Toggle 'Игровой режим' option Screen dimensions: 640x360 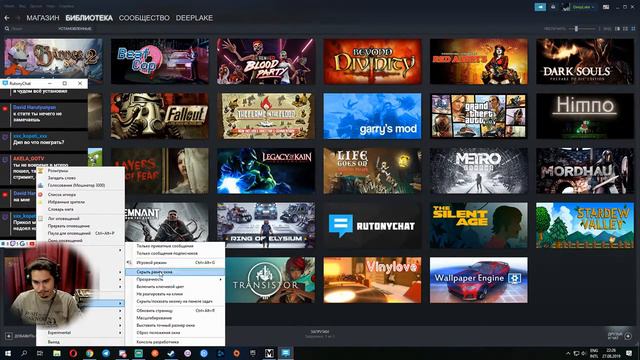tap(175, 263)
